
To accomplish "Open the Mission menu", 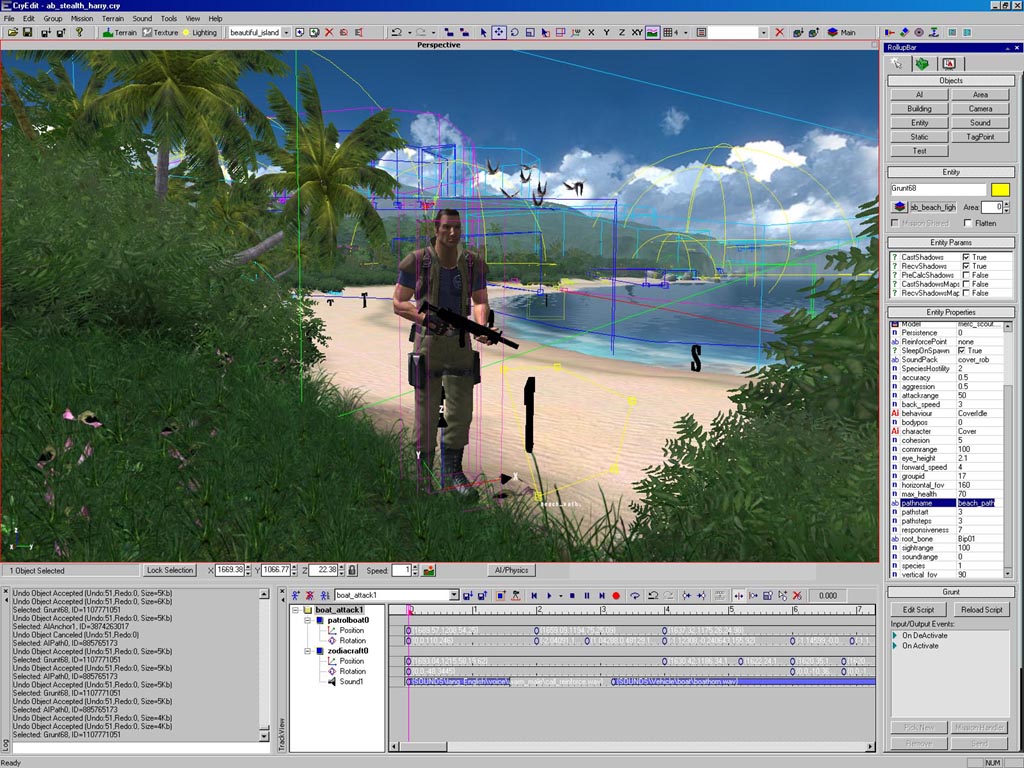I will (x=82, y=18).
